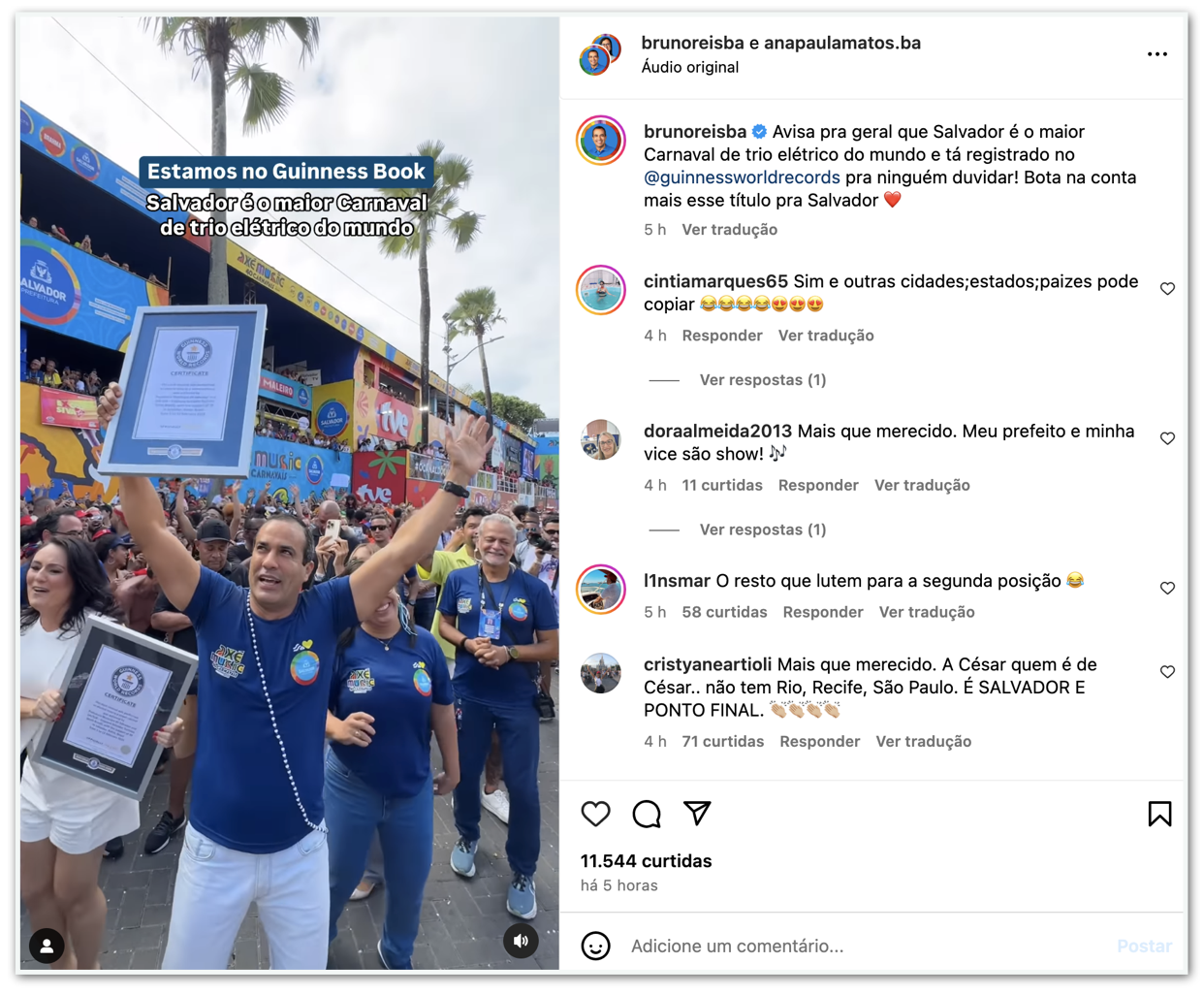
Task: Open brunoreisba's profile avatar in caption
Action: point(601,141)
